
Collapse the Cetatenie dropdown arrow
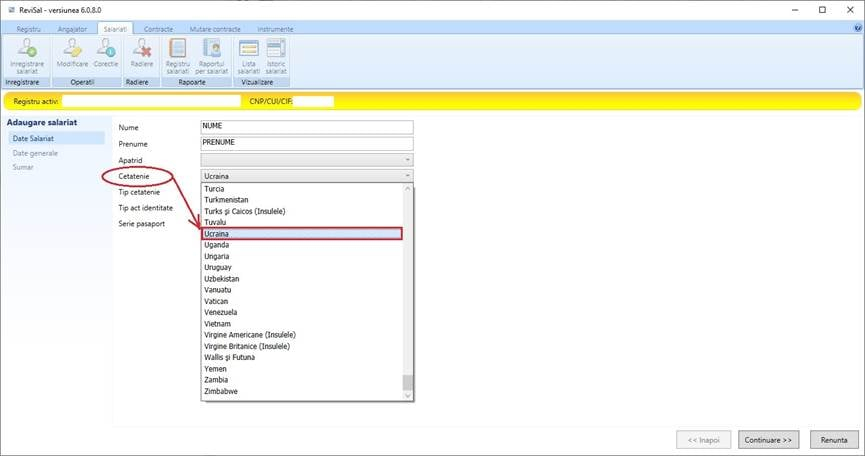click(407, 175)
